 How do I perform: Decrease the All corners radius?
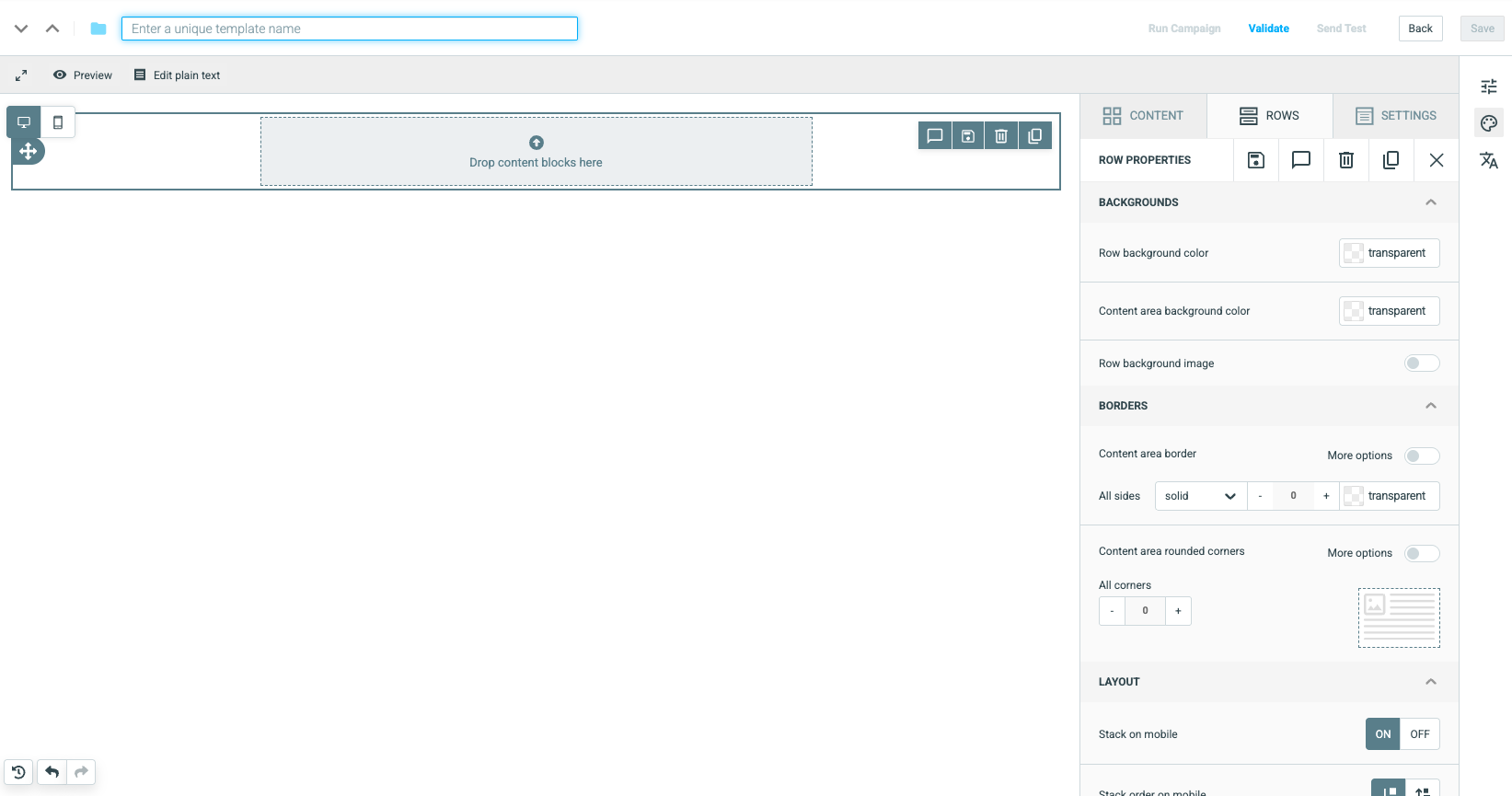coord(1112,611)
